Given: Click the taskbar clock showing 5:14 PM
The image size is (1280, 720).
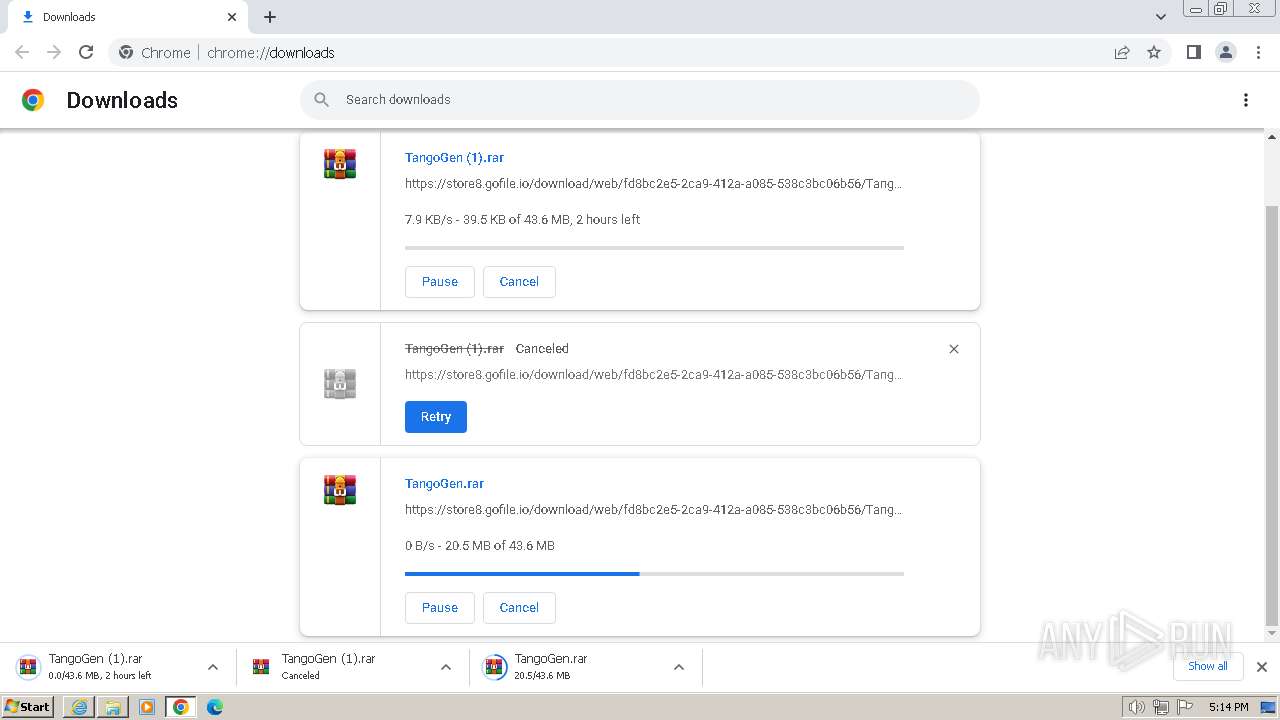Looking at the screenshot, I should [1228, 707].
